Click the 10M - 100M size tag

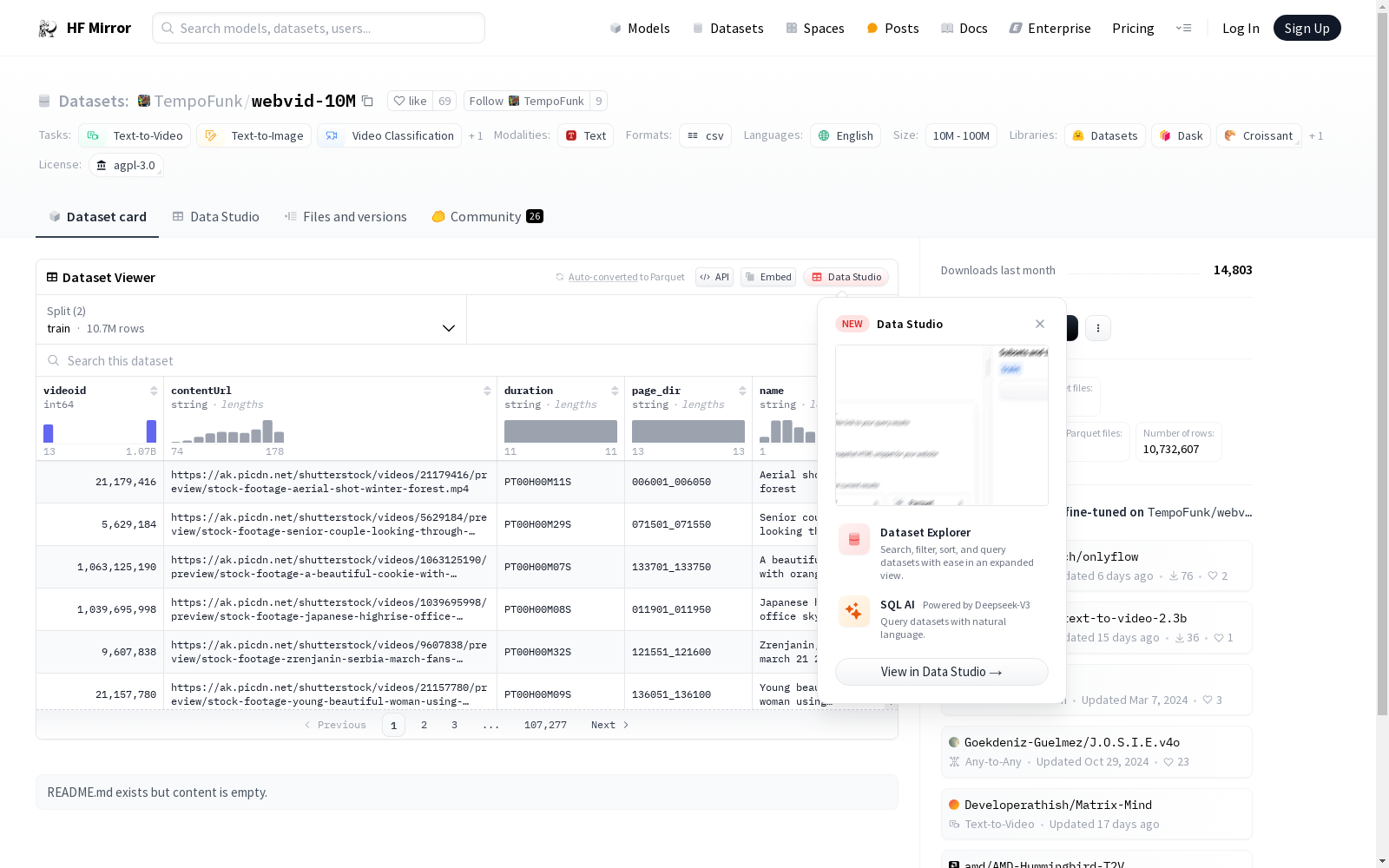961,135
